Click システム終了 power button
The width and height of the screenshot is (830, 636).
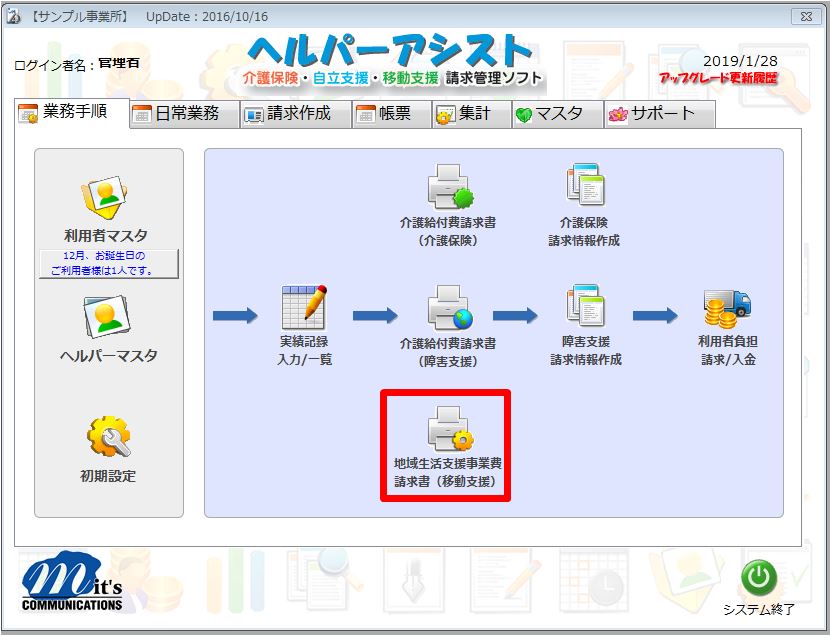(758, 579)
